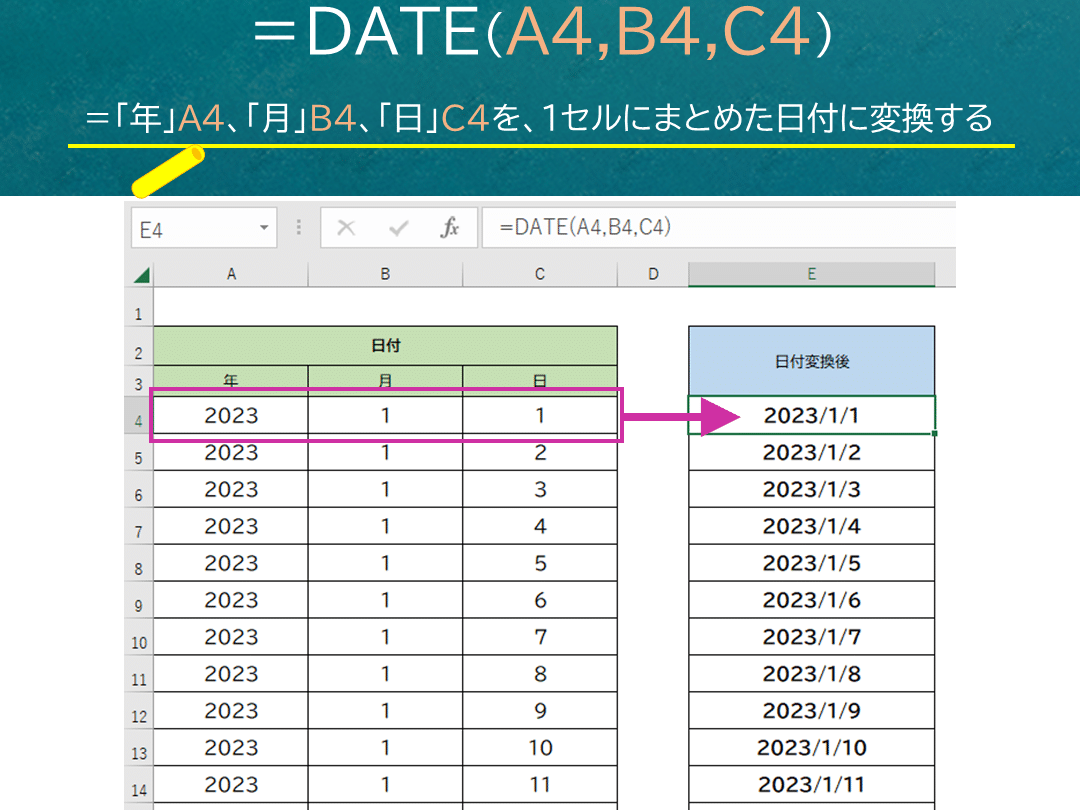1080x810 pixels.
Task: Select cell A4 containing 2023
Action: [230, 415]
